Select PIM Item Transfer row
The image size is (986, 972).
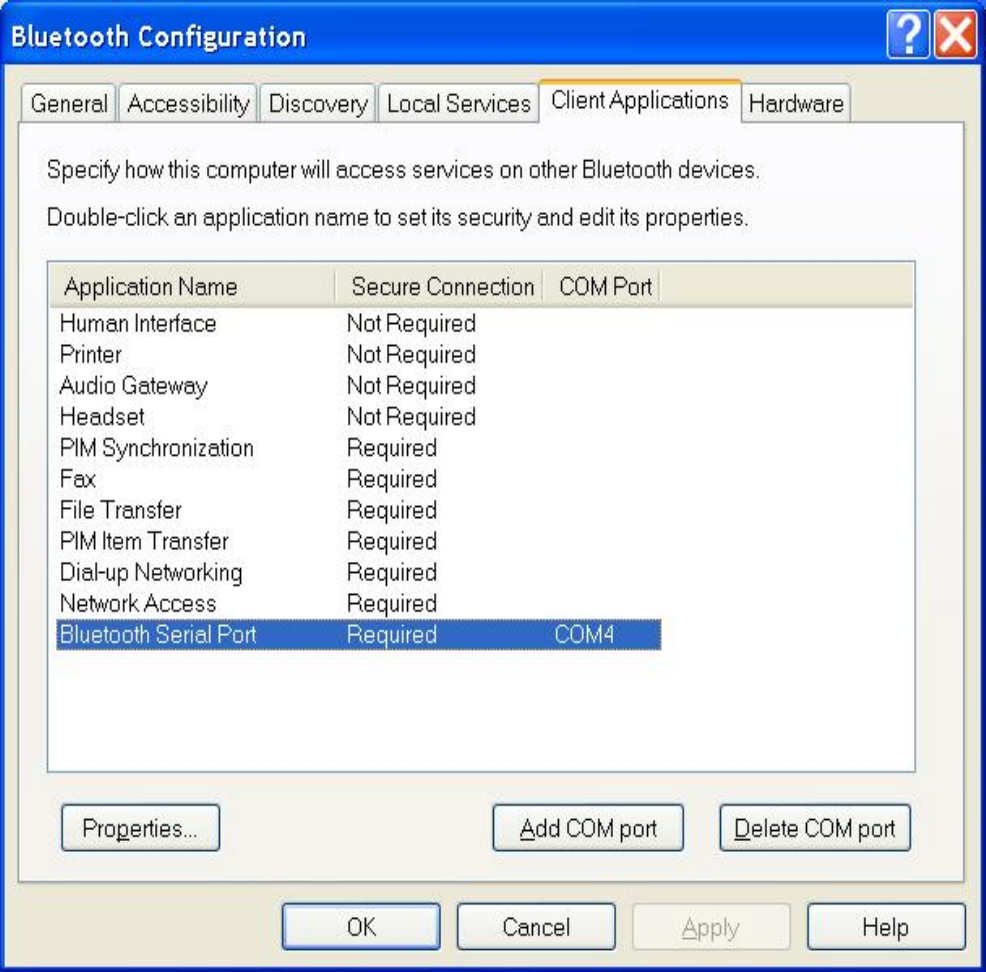(358, 541)
